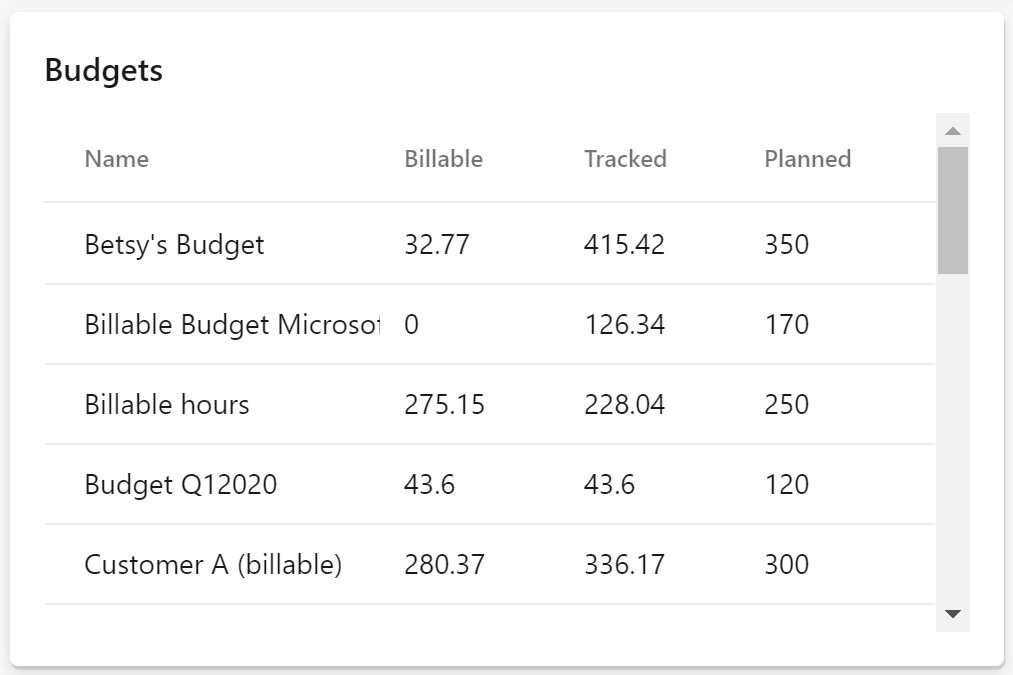Screen dimensions: 1013x675
Task: Click billable value 0 in Billable Budget Microsoft row
Action: coord(412,324)
